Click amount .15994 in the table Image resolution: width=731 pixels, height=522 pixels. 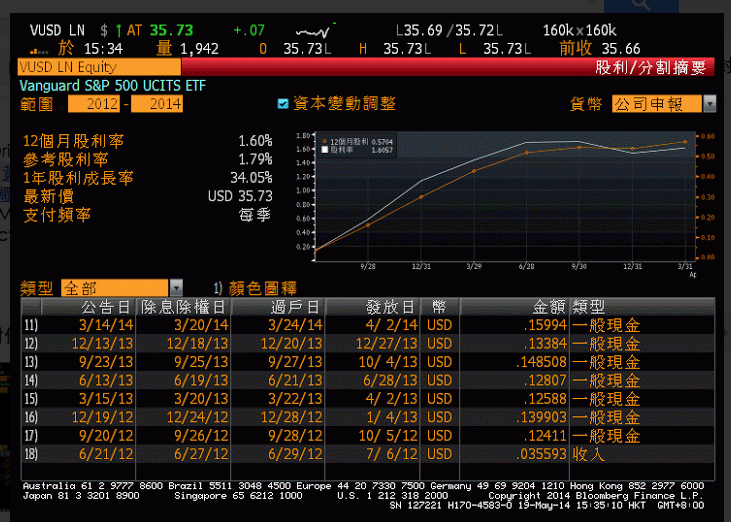[x=545, y=325]
